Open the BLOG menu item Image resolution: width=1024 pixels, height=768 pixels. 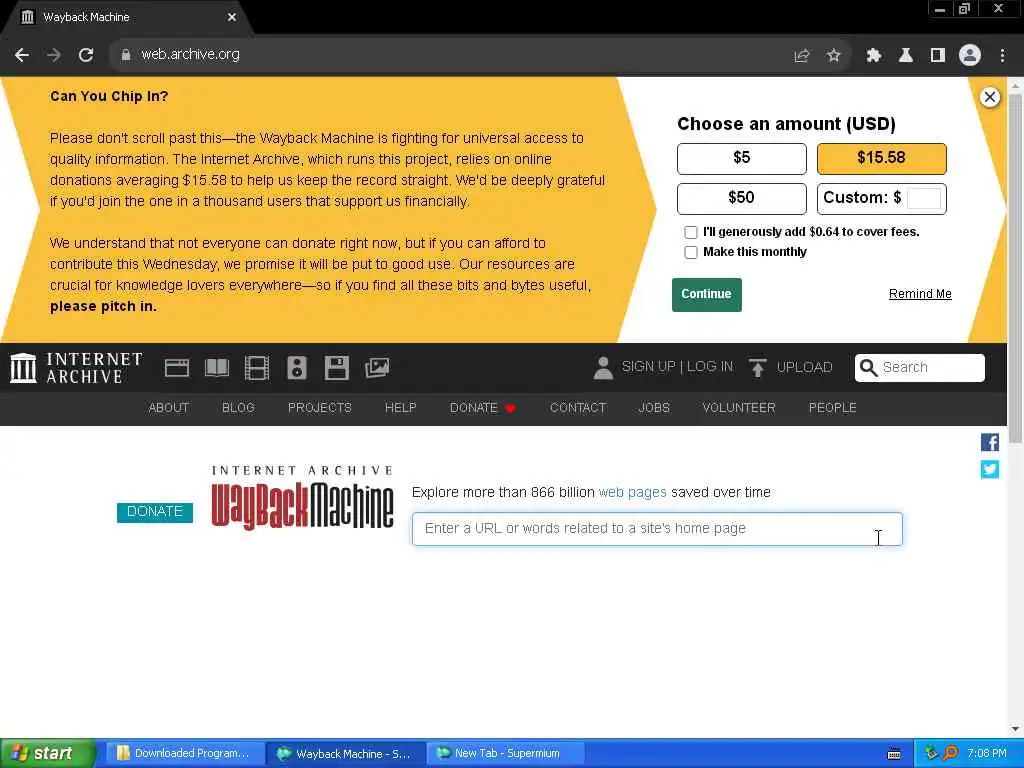(x=238, y=408)
